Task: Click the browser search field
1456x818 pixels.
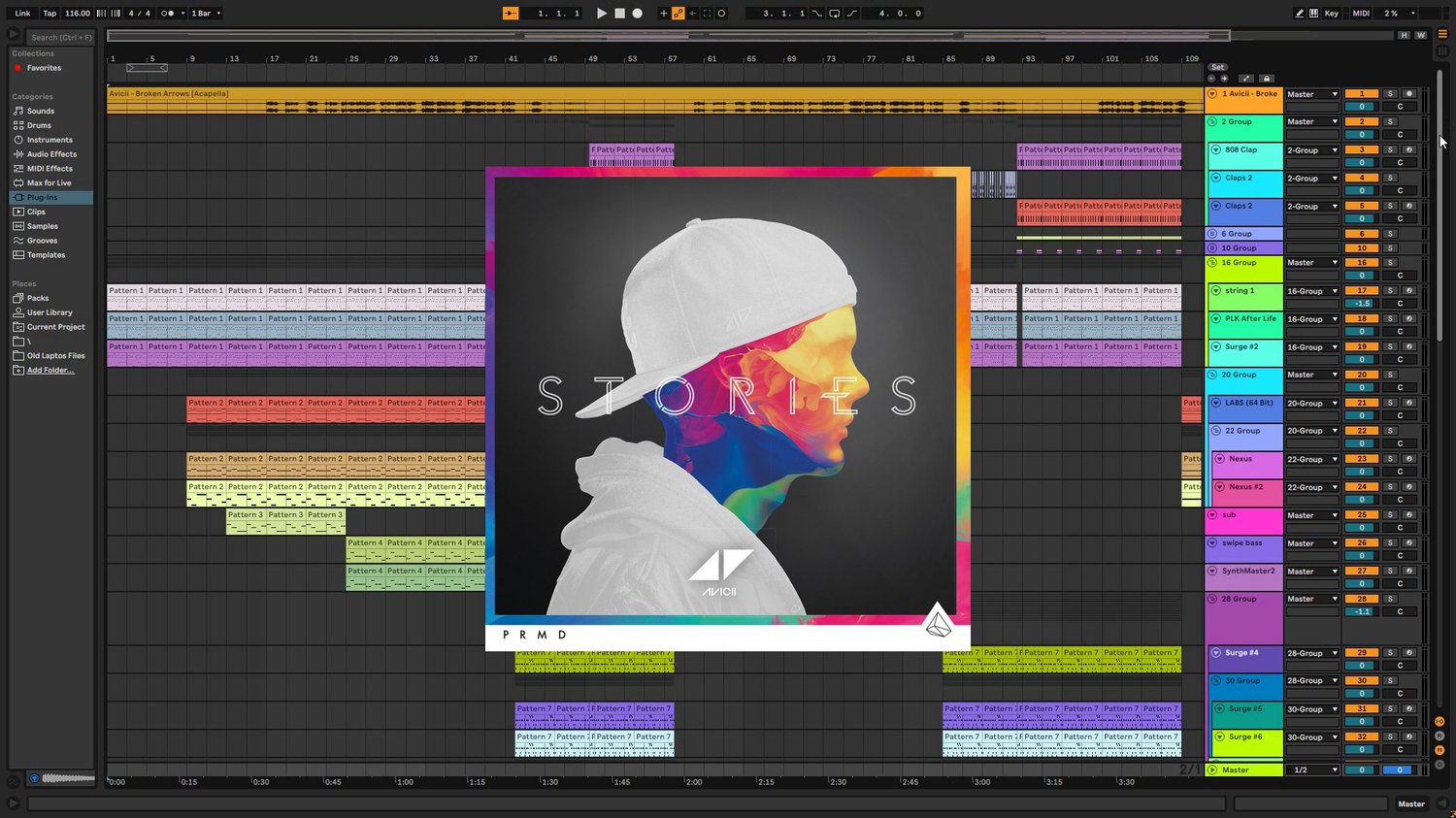Action: (x=60, y=38)
